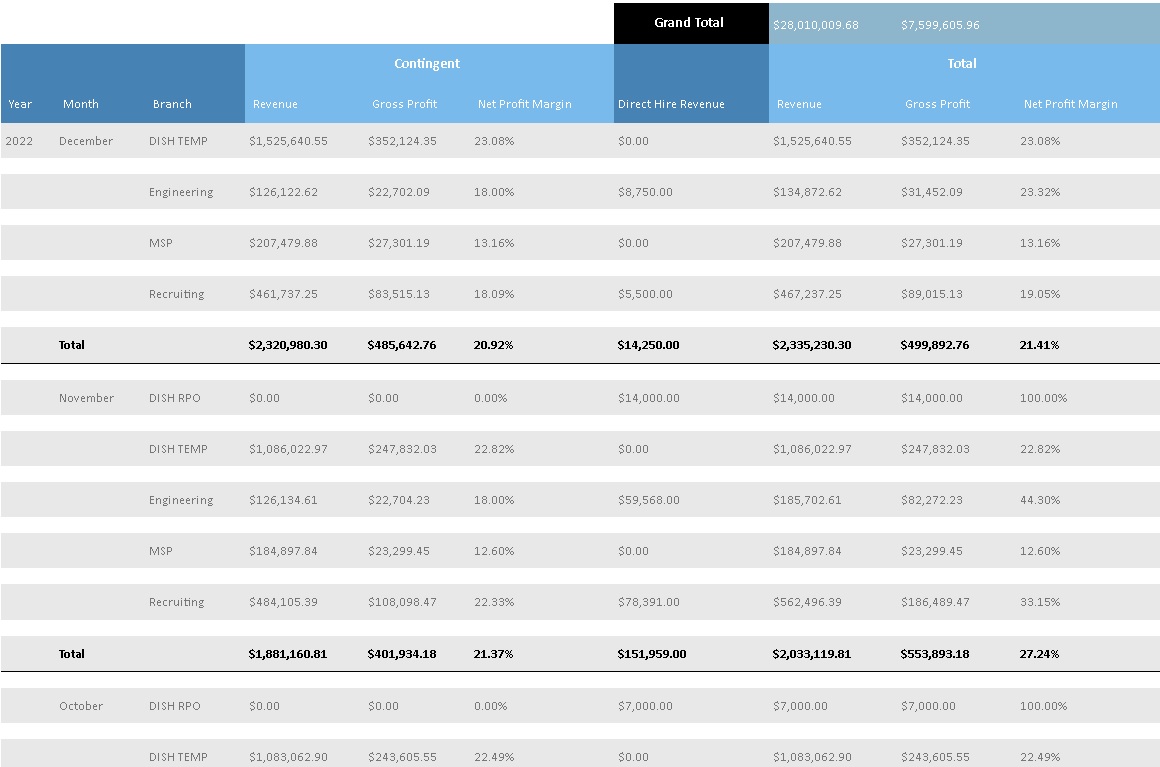Click November Engineering total margin 44.30%
The height and width of the screenshot is (767, 1160).
pos(1039,500)
